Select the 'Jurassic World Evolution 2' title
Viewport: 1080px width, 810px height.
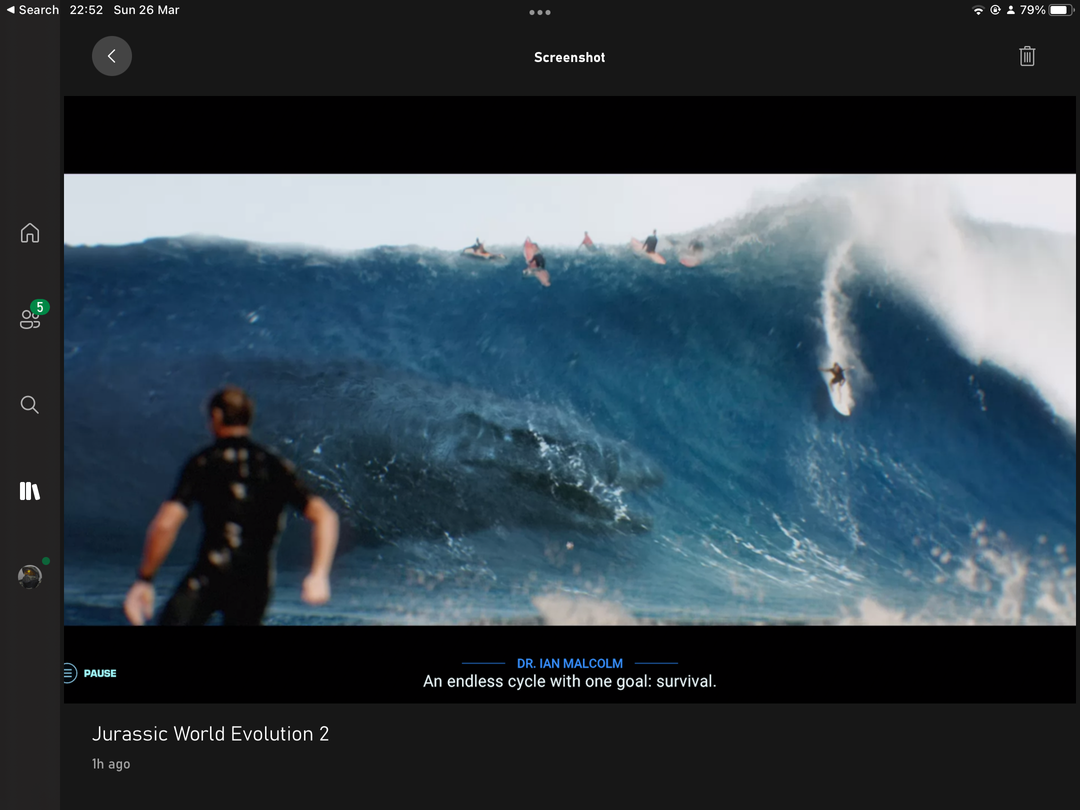[x=210, y=734]
